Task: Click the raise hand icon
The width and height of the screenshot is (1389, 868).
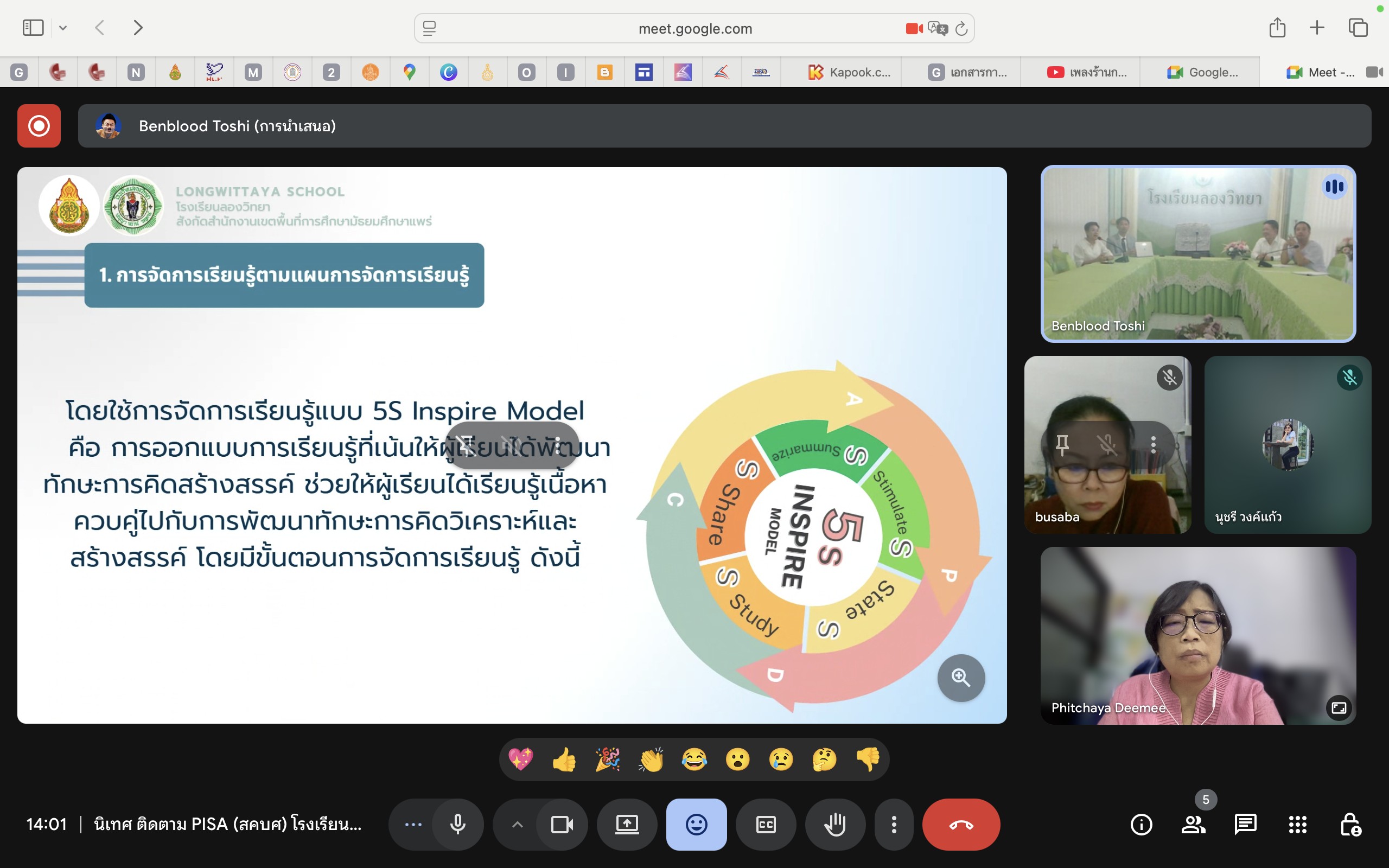Action: click(x=834, y=825)
